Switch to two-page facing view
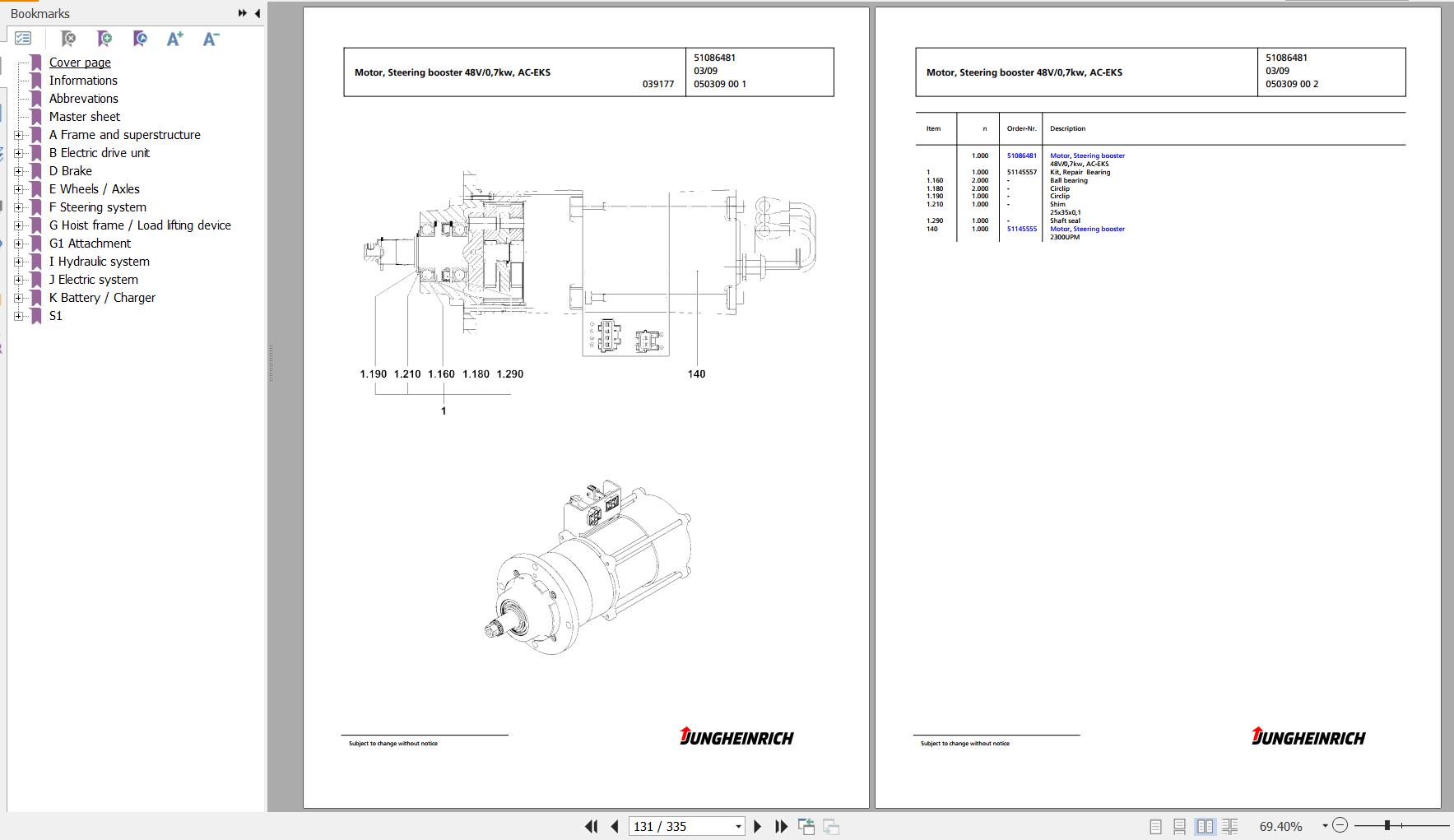The height and width of the screenshot is (840, 1454). [1205, 826]
